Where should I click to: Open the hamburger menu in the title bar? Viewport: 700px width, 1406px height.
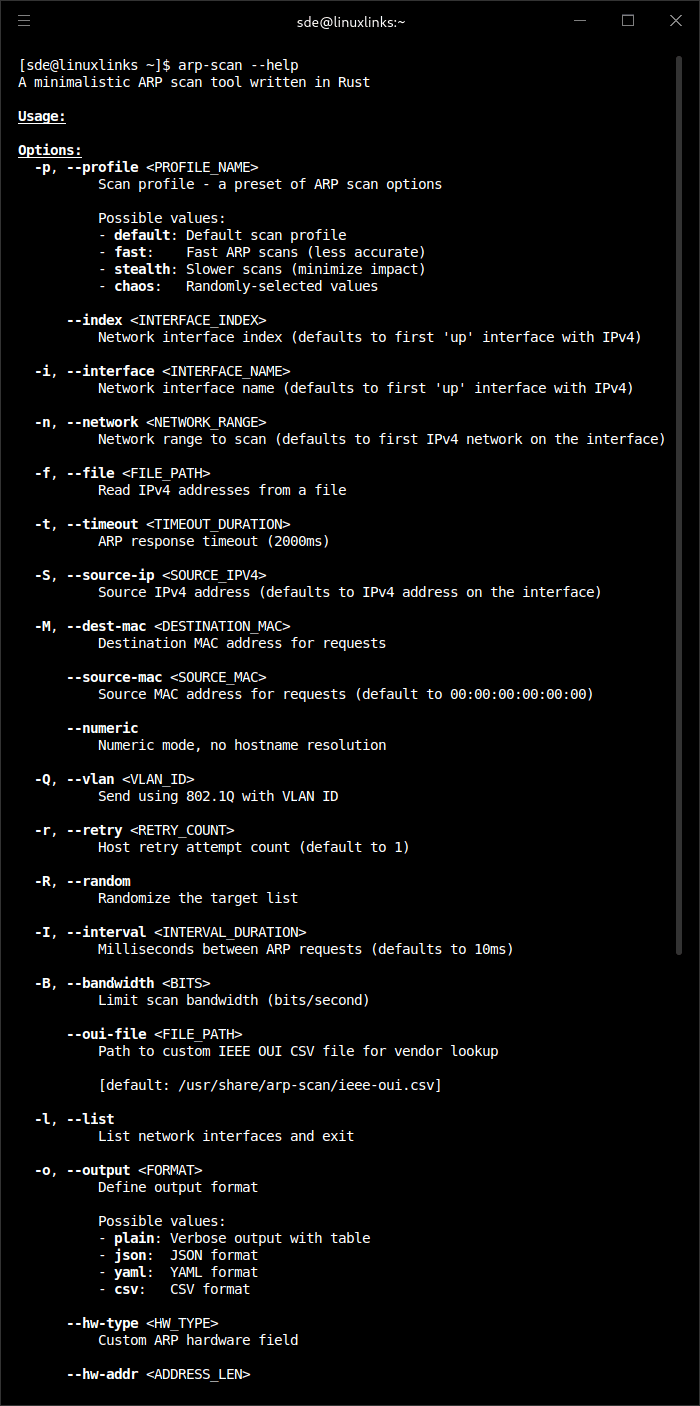pos(24,20)
